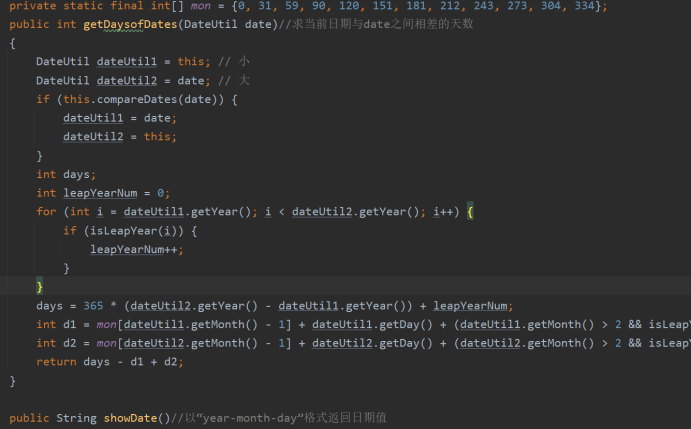691x429 pixels.
Task: Click 'this' in 'dateUtil2 = this;' assignment
Action: click(x=157, y=137)
